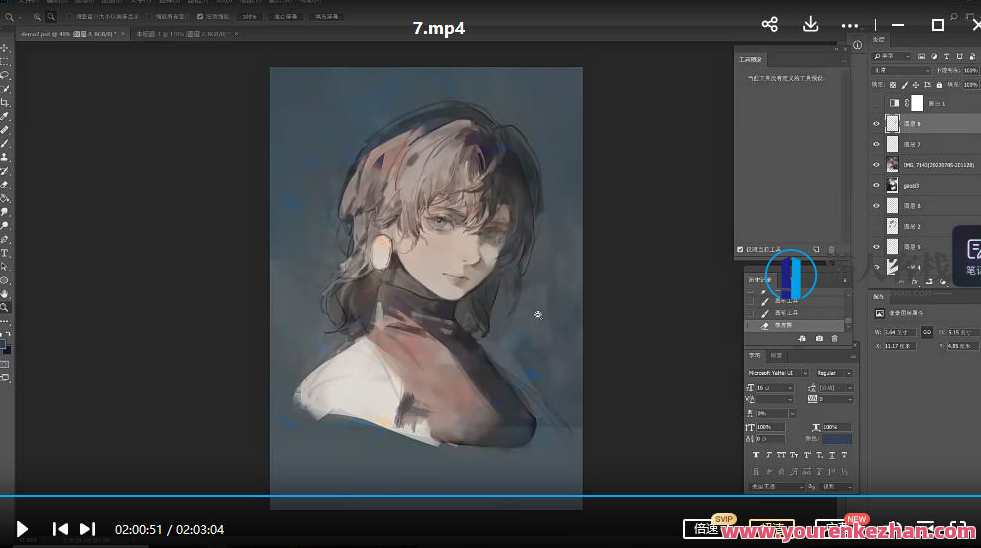
Task: Toggle visibility of the gaze3 layer
Action: coord(876,185)
